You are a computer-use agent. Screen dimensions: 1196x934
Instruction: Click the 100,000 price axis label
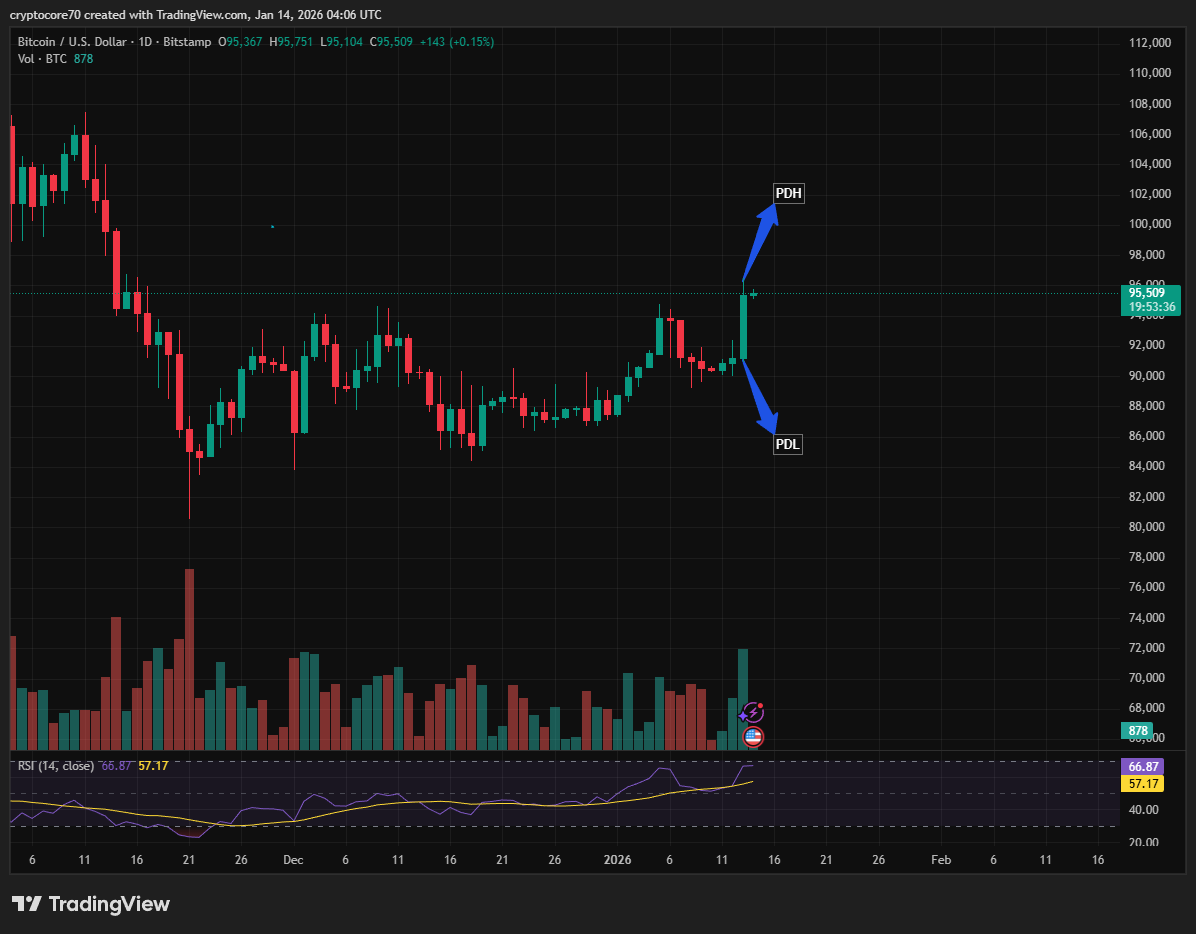click(x=1150, y=224)
